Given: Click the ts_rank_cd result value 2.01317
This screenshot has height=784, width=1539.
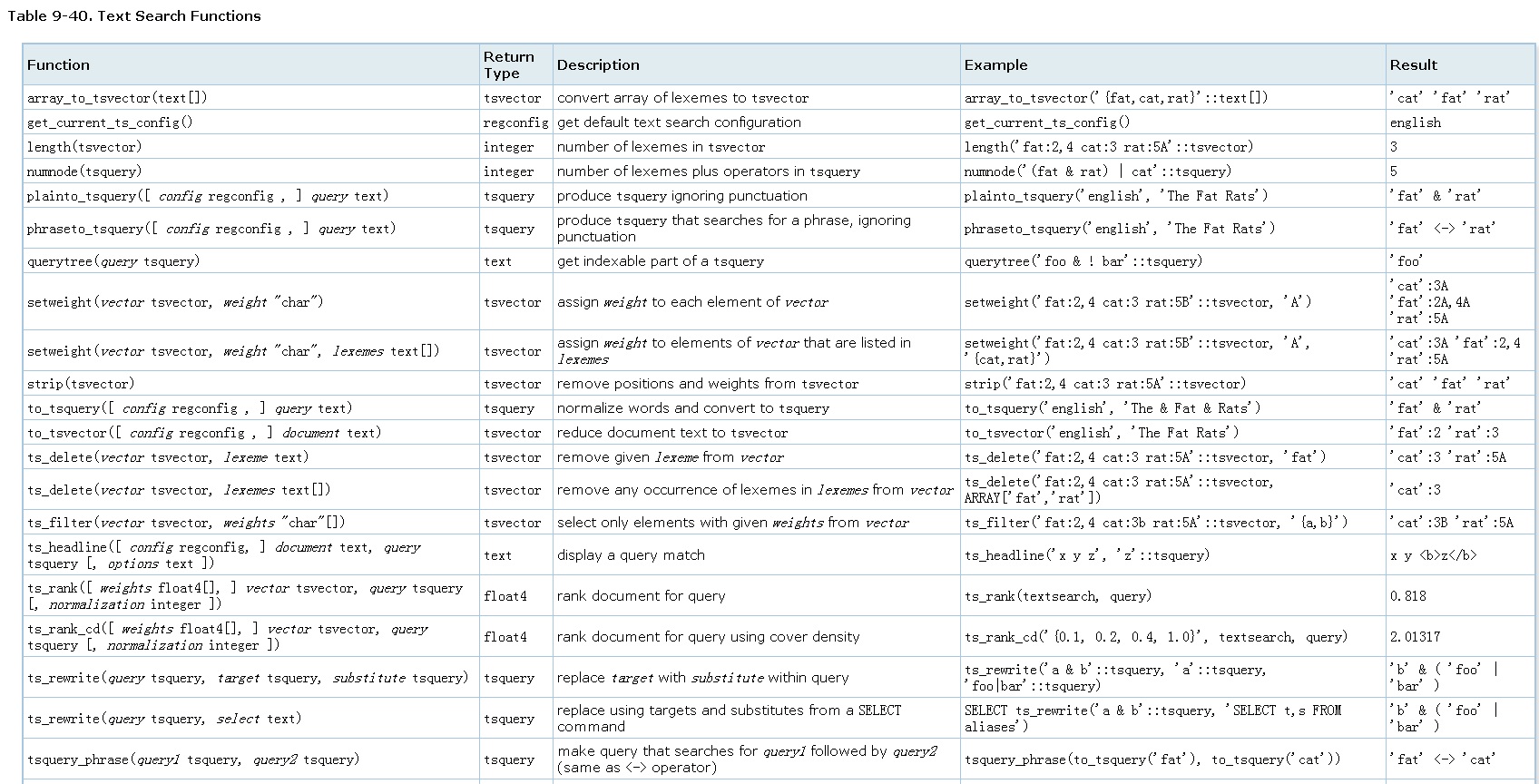Looking at the screenshot, I should tap(1415, 637).
